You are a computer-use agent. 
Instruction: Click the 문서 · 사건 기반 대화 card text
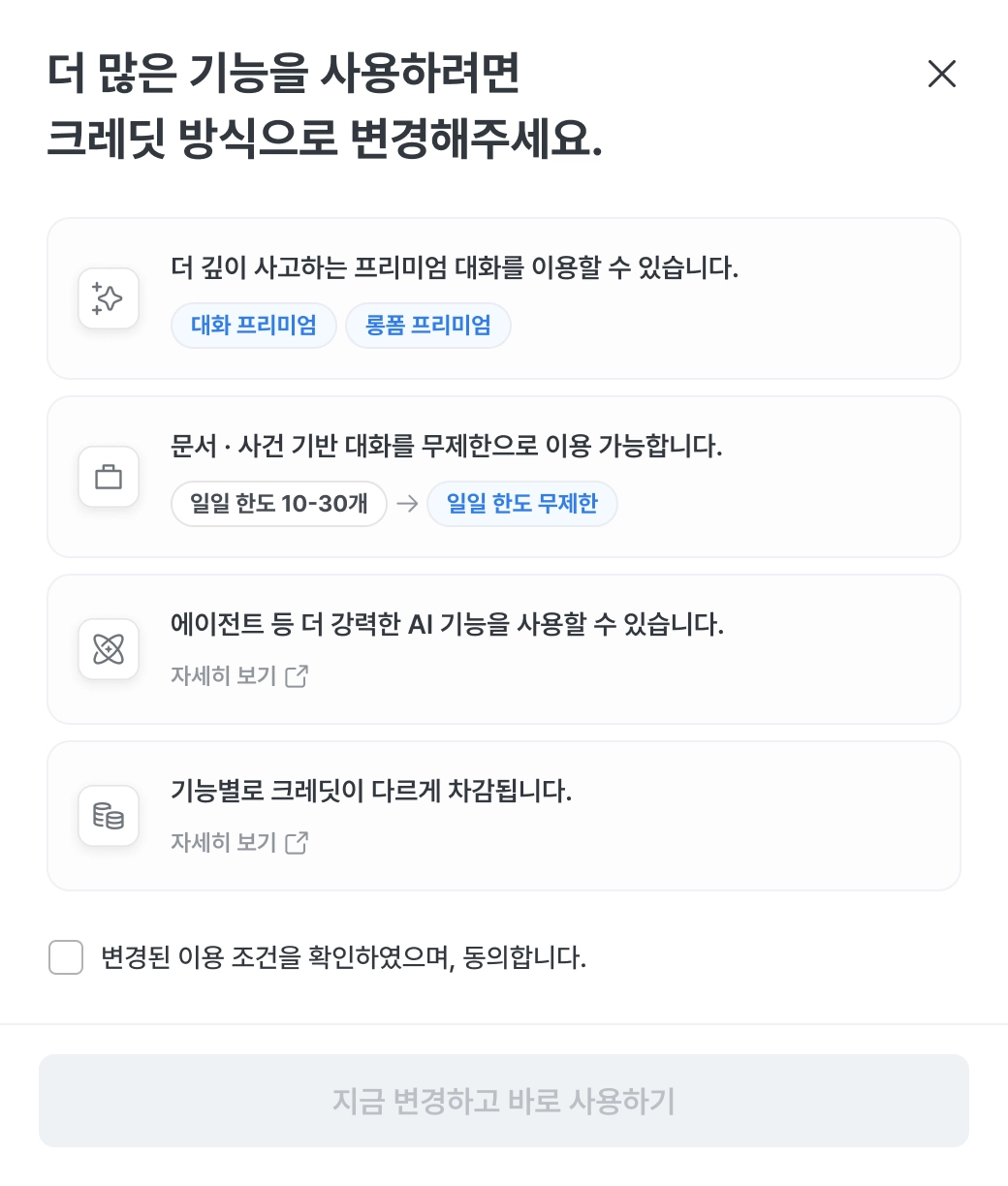point(447,447)
